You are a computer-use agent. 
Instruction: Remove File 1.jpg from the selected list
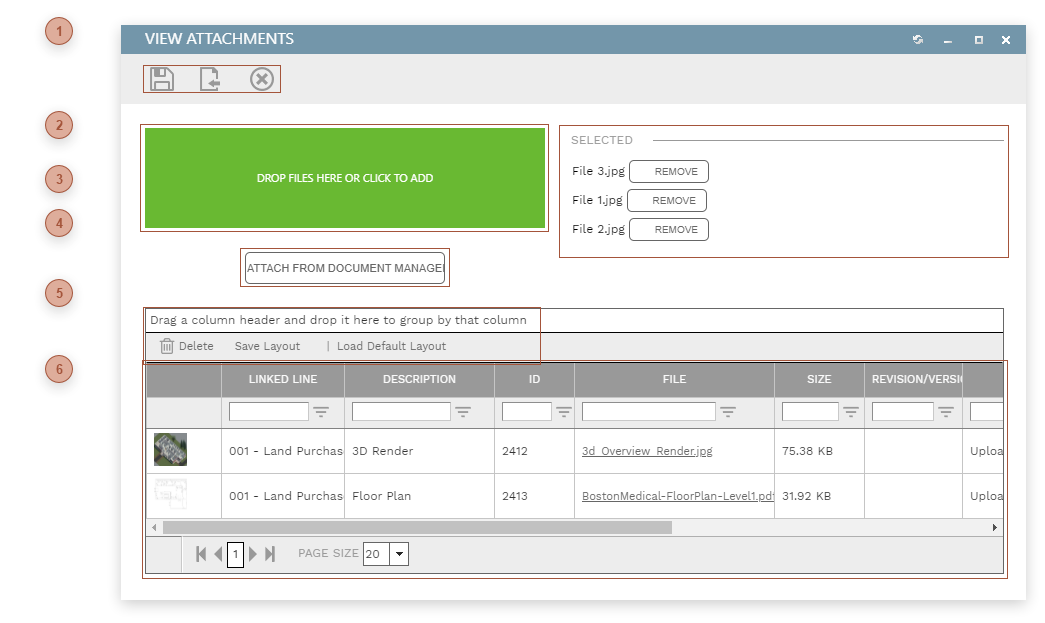pyautogui.click(x=668, y=200)
